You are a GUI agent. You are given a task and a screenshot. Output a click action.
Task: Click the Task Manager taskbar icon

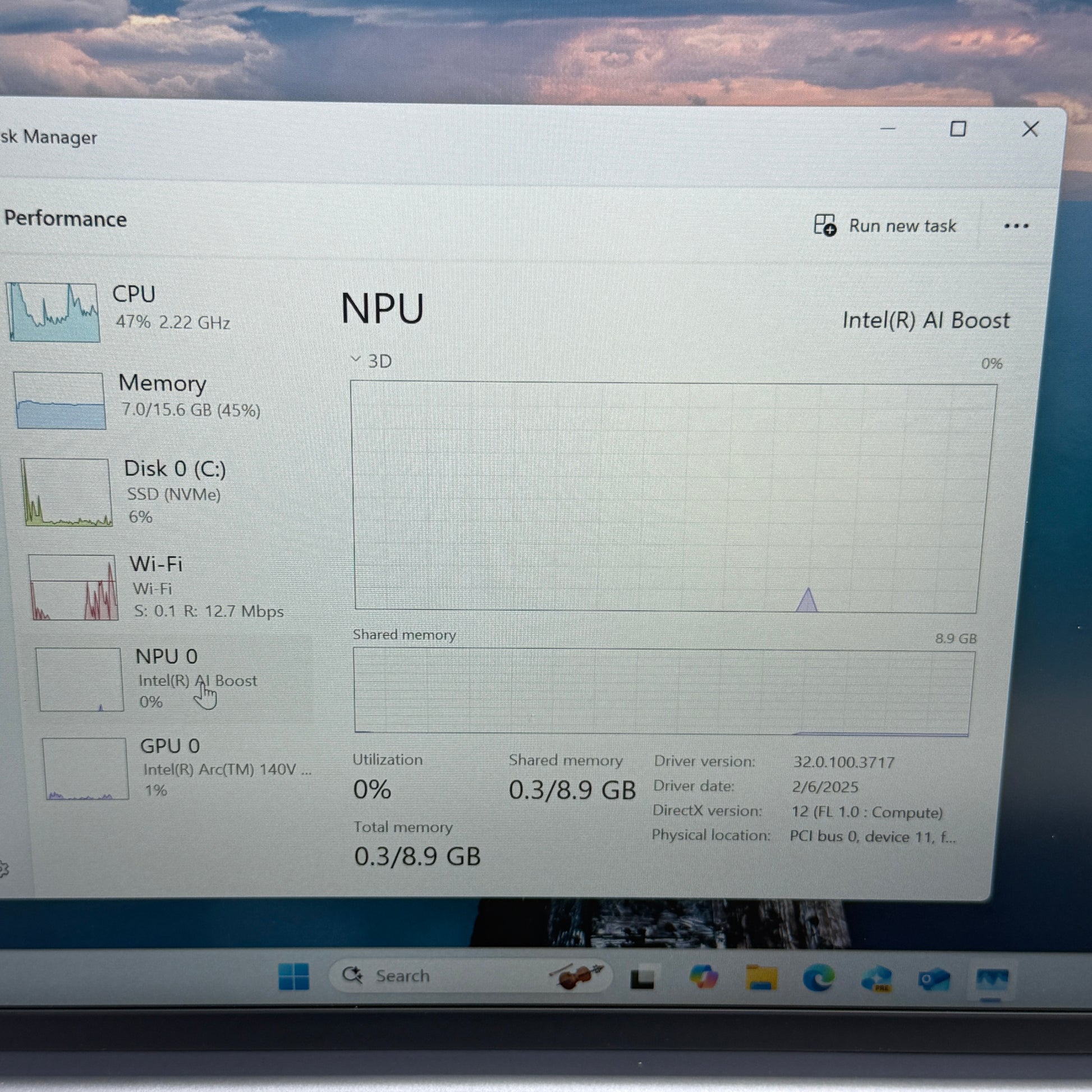[992, 979]
